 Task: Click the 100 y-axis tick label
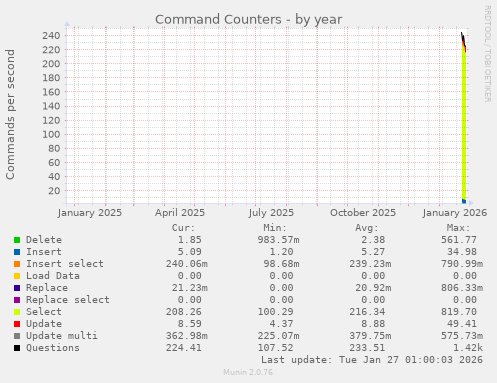point(51,135)
